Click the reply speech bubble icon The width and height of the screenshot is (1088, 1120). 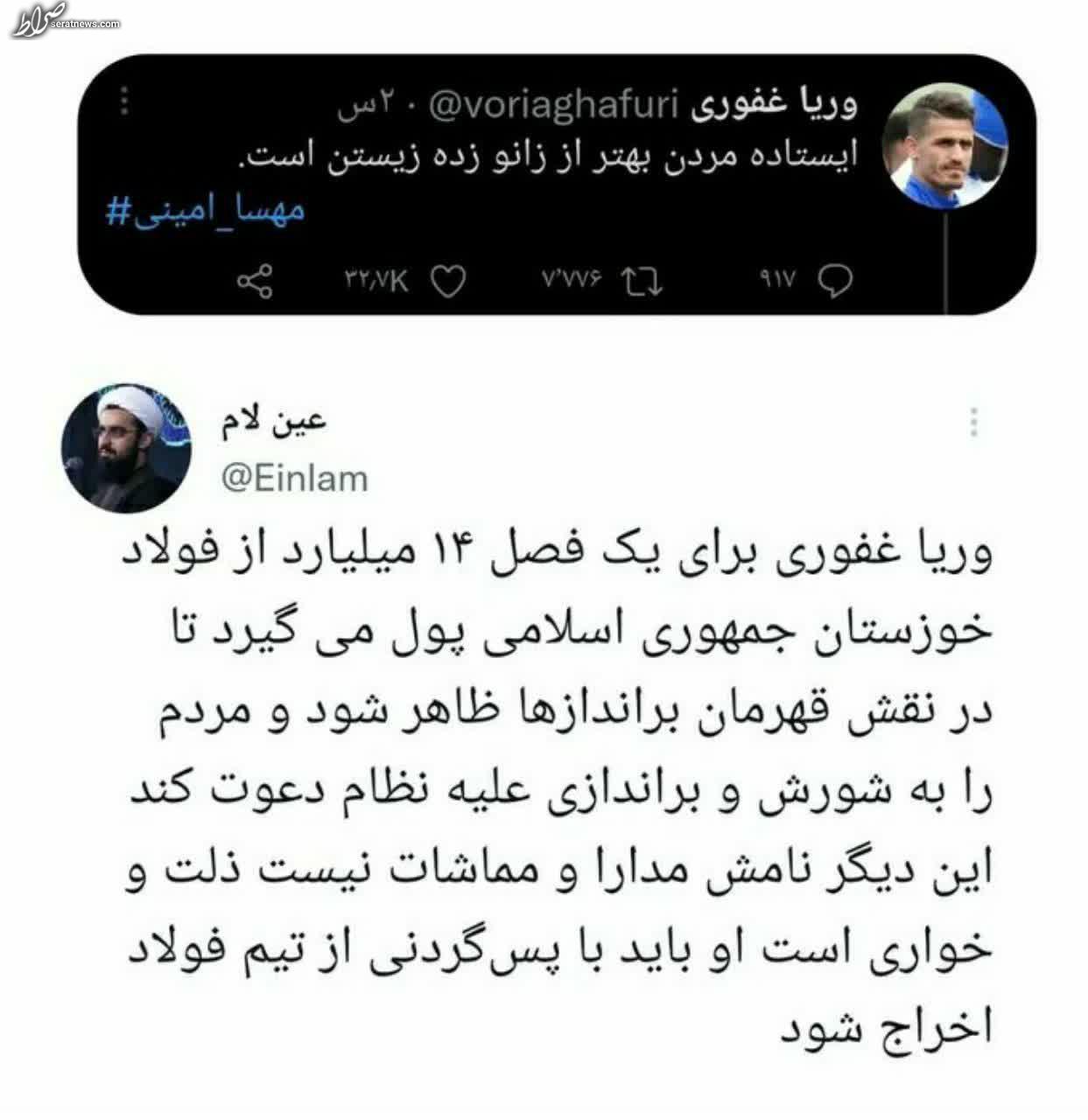(x=835, y=281)
